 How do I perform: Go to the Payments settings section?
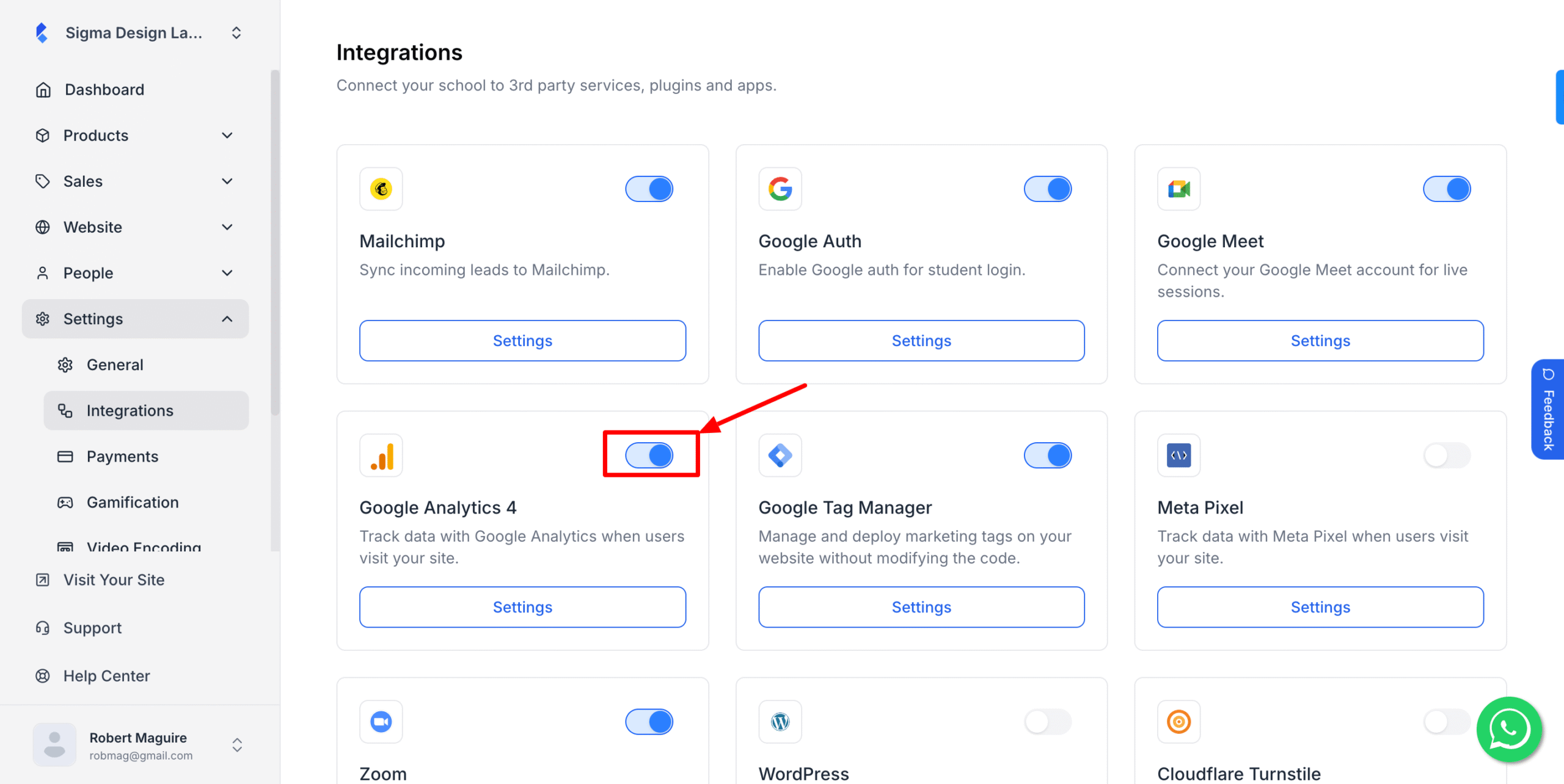122,456
